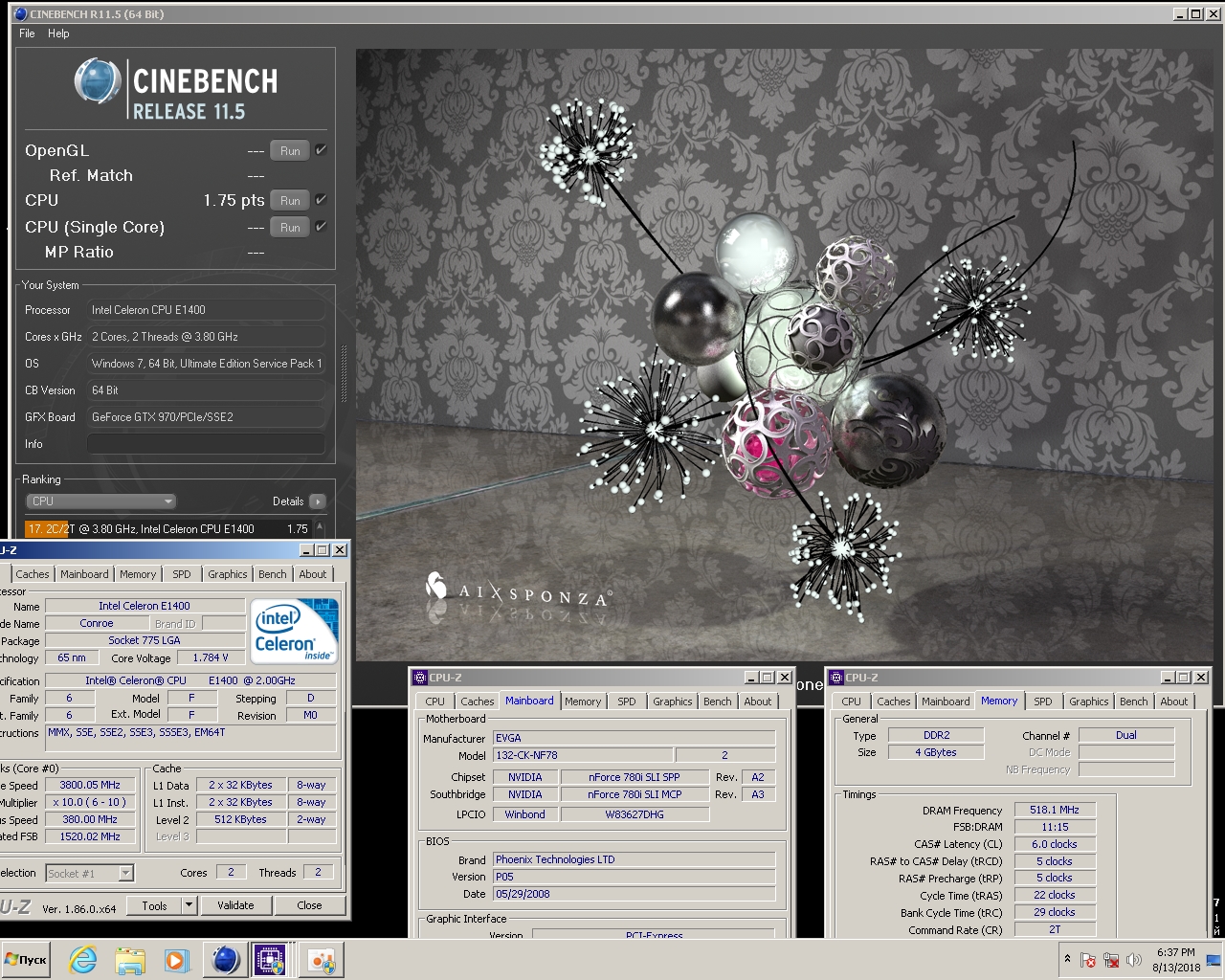Click the BIOS Brand Phoenix Technologies LTD field
This screenshot has height=980, width=1225.
634,859
